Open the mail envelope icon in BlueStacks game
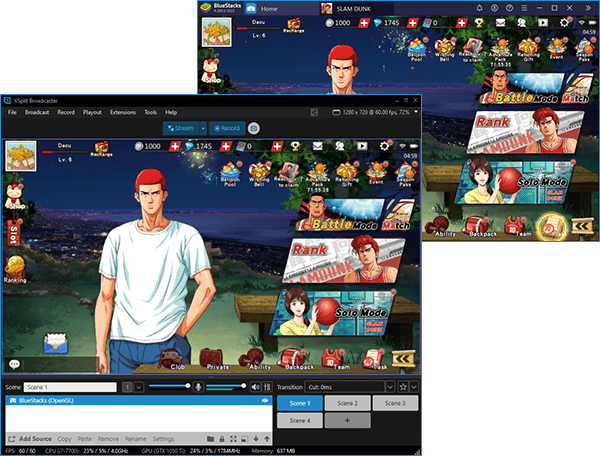The image size is (600, 456). tap(501, 23)
